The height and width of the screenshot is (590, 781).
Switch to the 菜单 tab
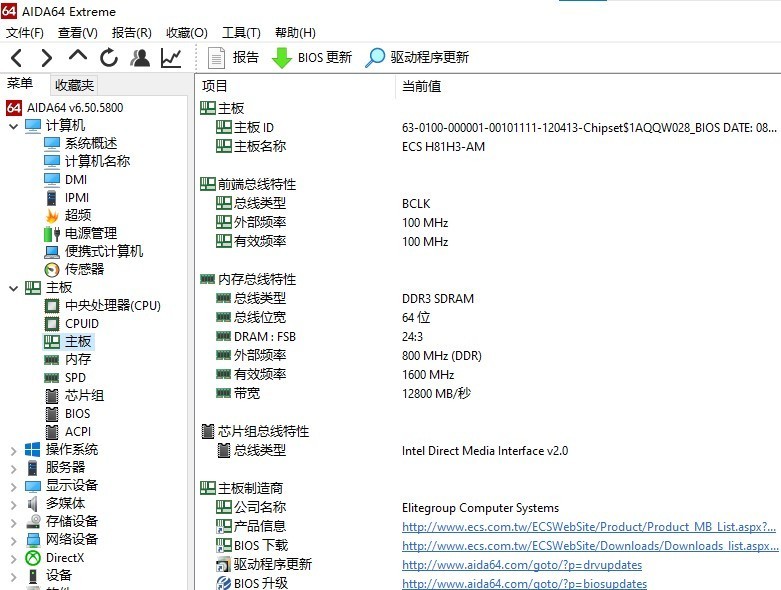tap(20, 83)
